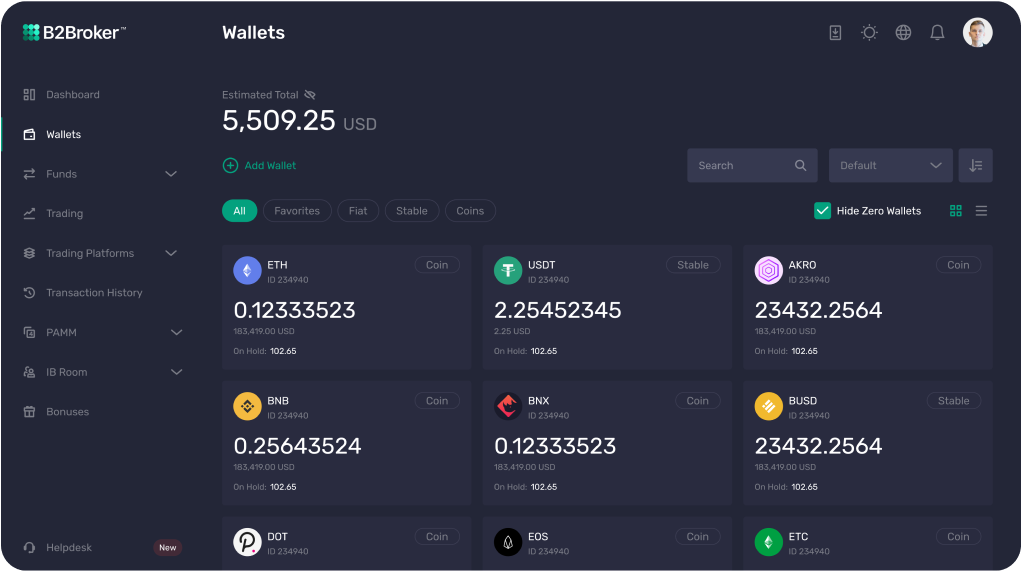Click the DOT coin icon

pos(247,542)
